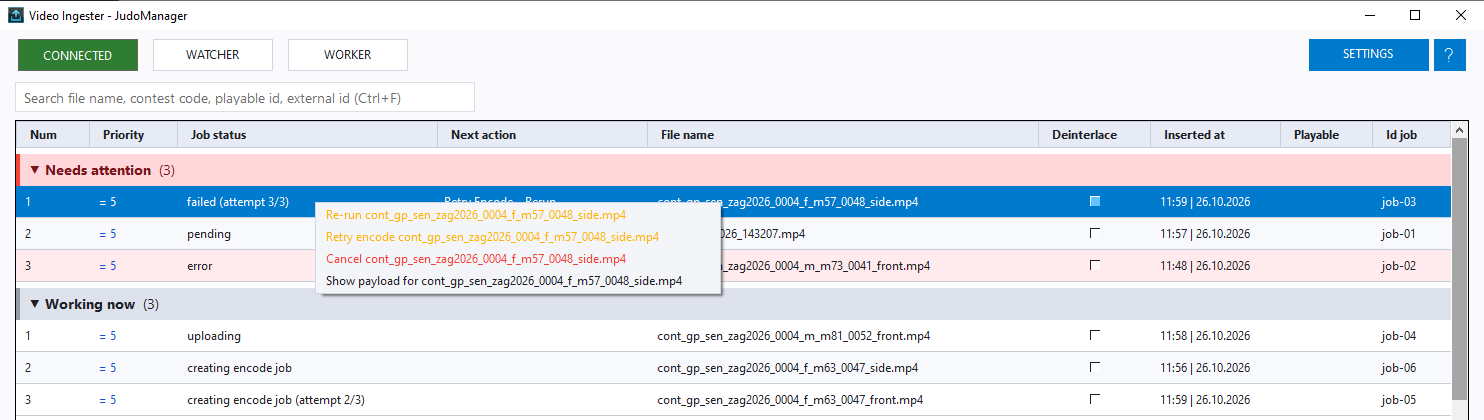The width and height of the screenshot is (1484, 420).
Task: Click the CONNECTED status button
Action: tap(78, 55)
